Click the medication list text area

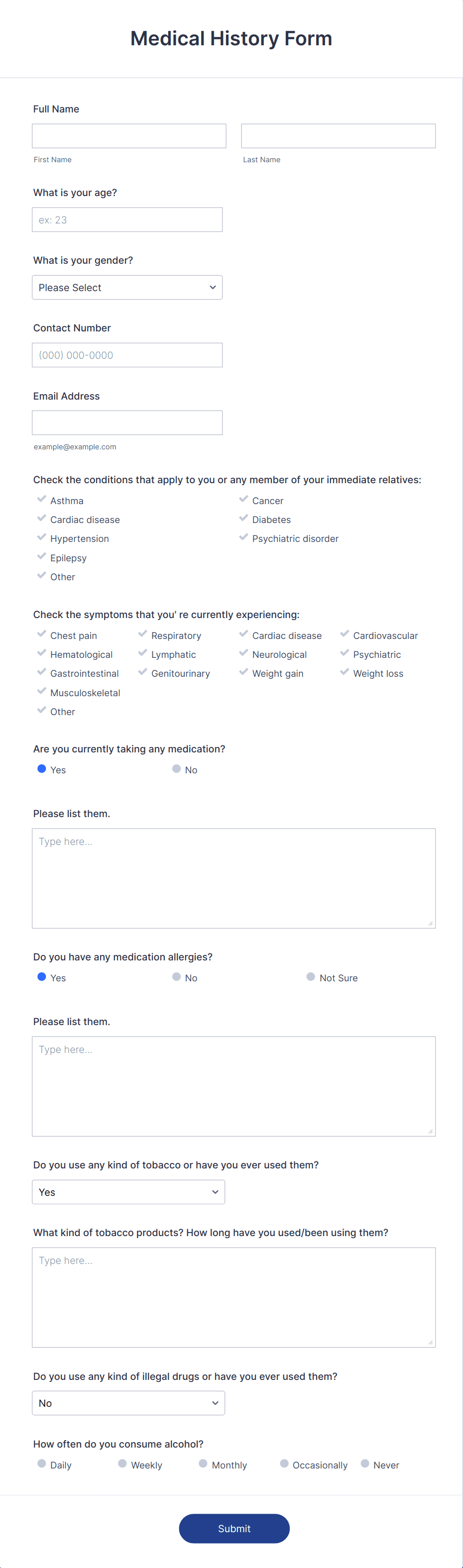(x=233, y=876)
